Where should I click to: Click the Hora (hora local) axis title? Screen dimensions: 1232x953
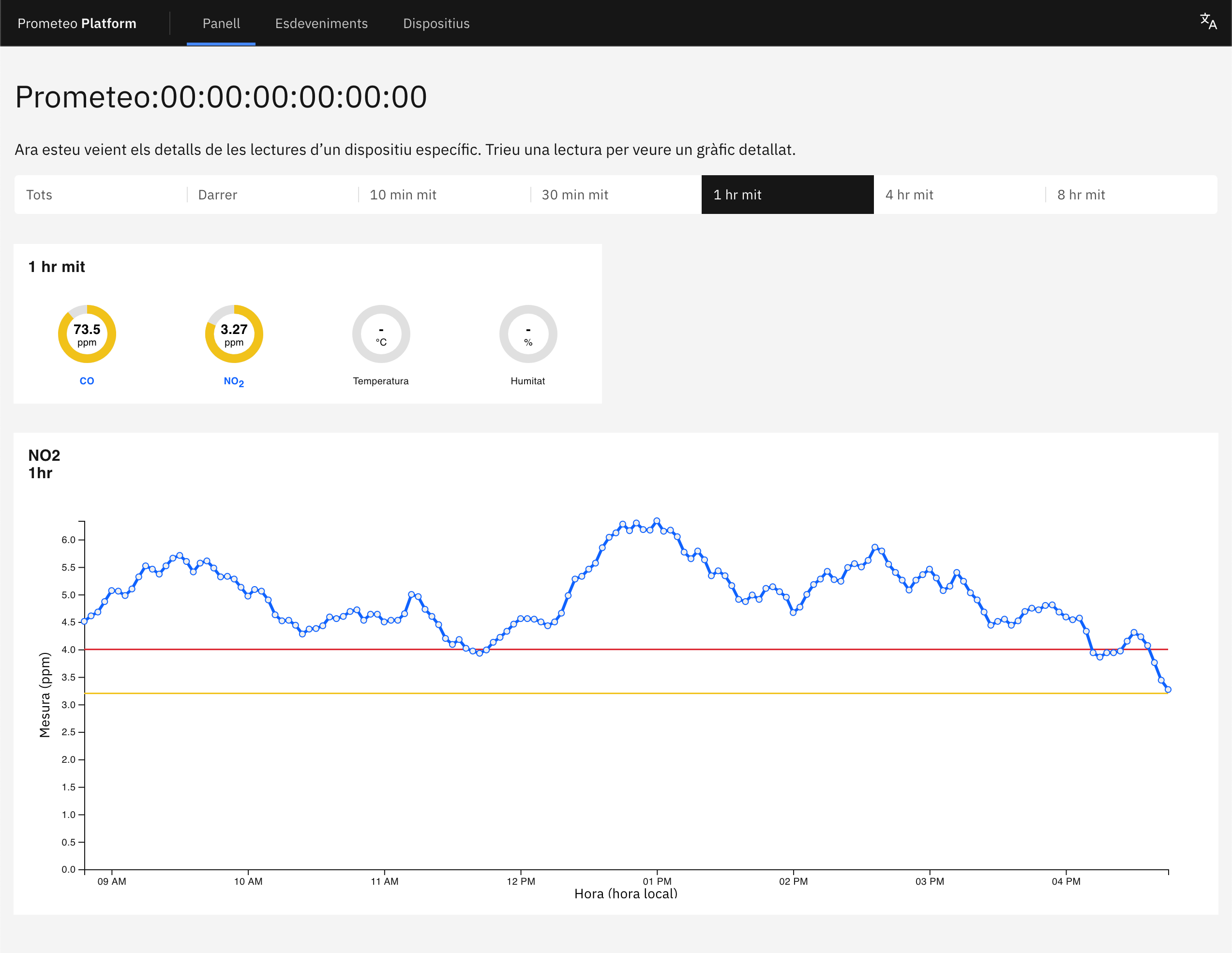click(626, 894)
